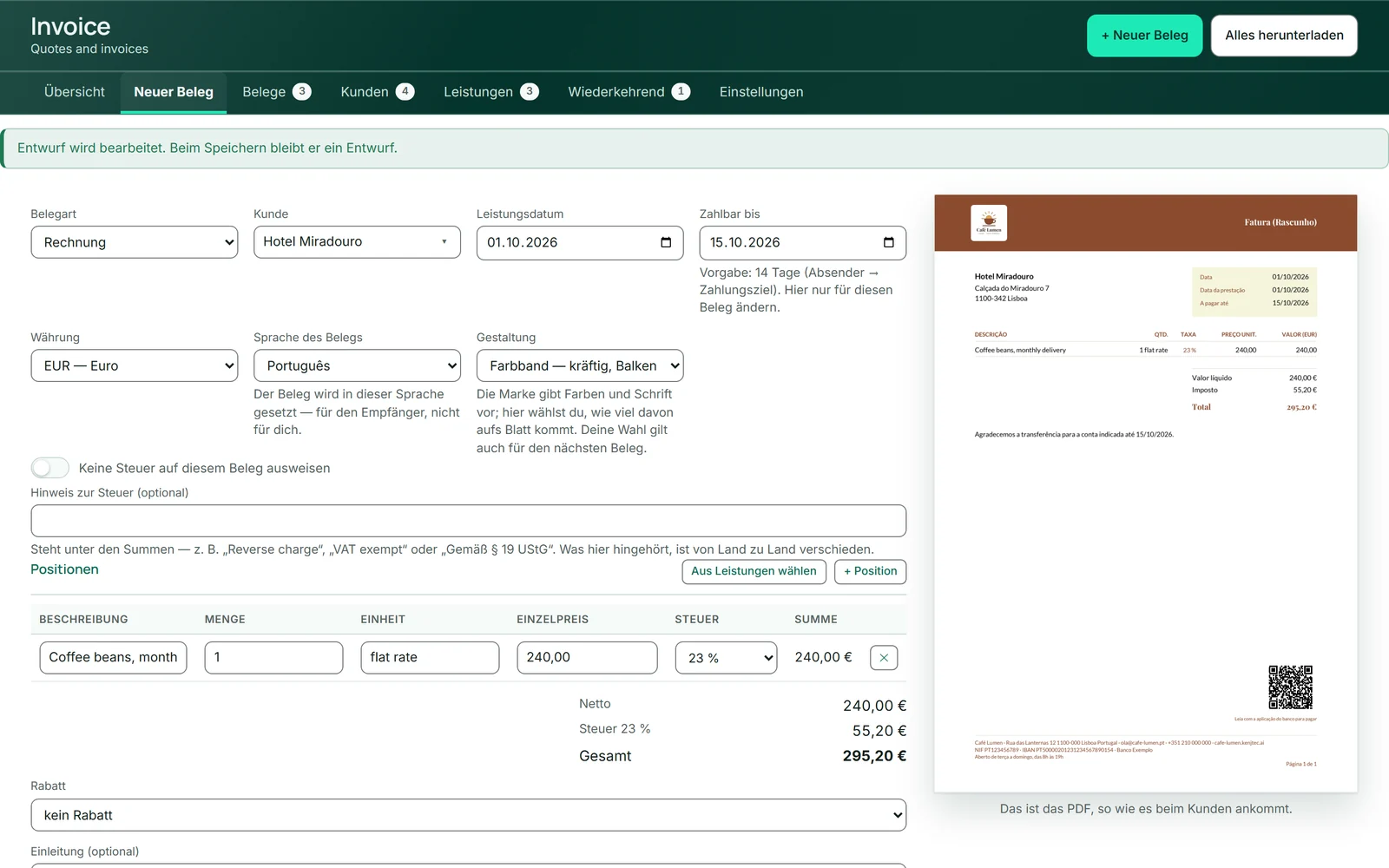Open the Steuer 23 % dropdown
Image resolution: width=1389 pixels, height=868 pixels.
click(727, 658)
